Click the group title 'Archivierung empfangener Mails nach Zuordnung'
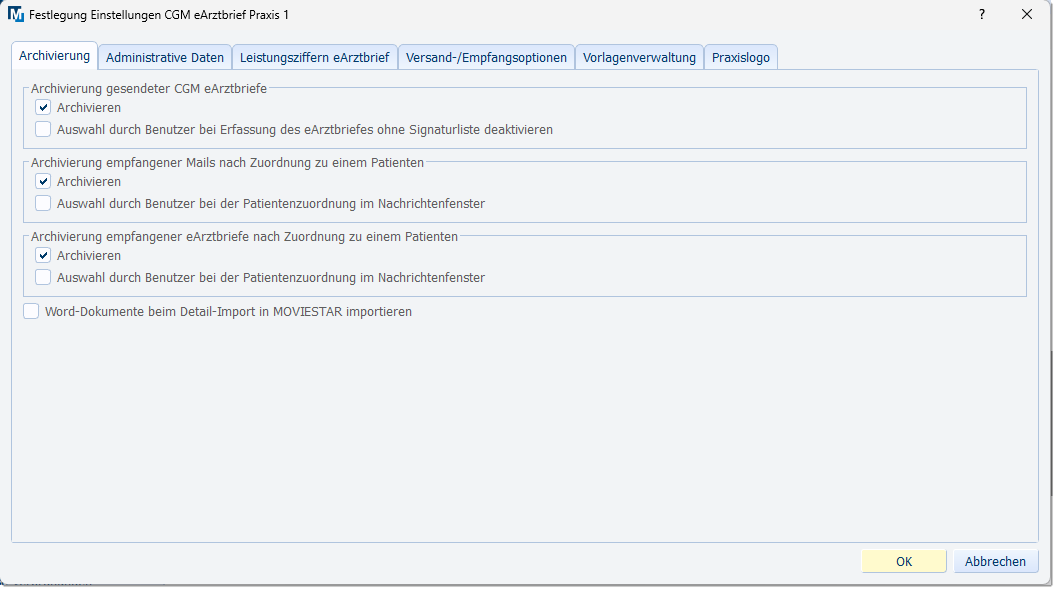Viewport: 1056px width, 589px height. [228, 162]
